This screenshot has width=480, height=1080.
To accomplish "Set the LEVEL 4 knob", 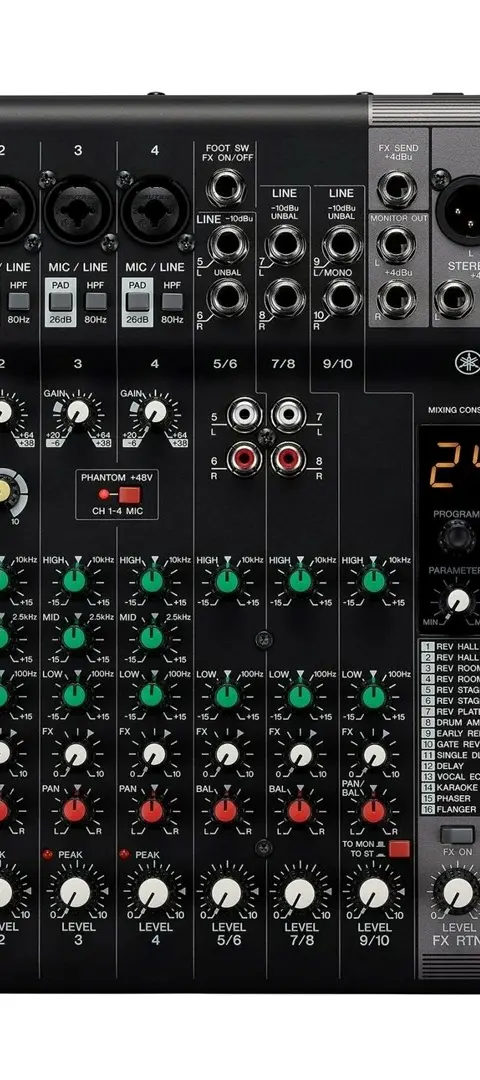I will (x=153, y=893).
